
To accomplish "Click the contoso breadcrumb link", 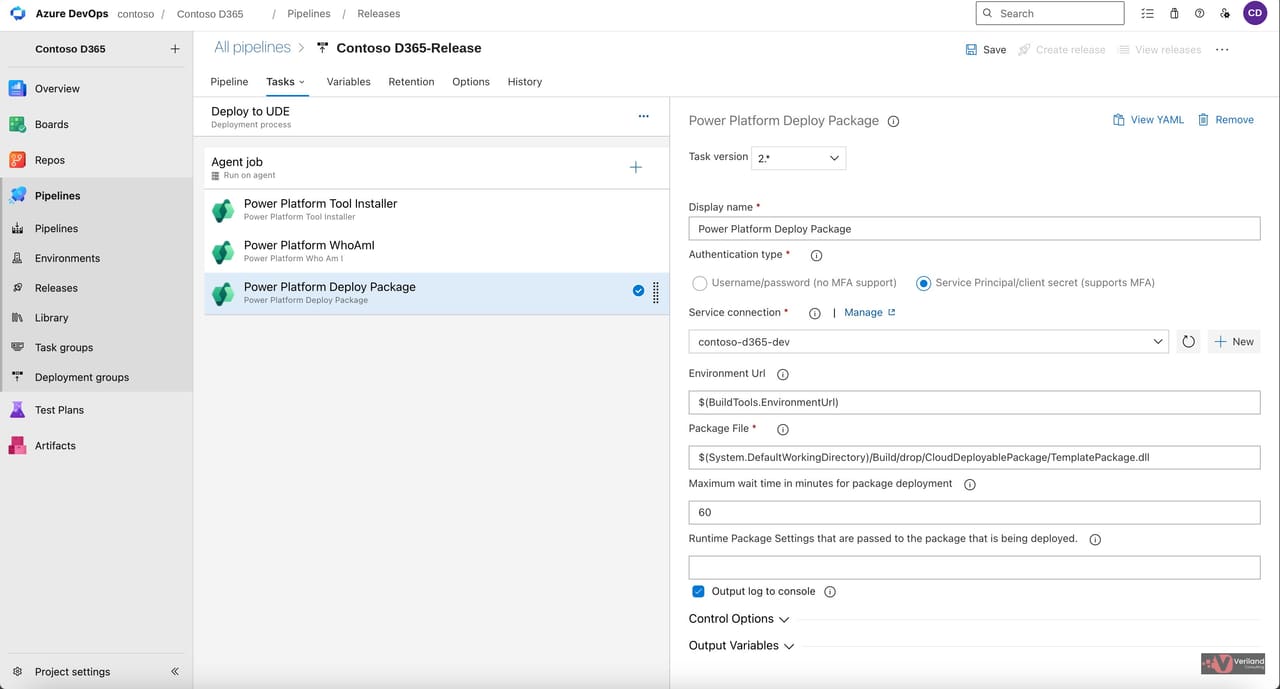I will tap(135, 14).
